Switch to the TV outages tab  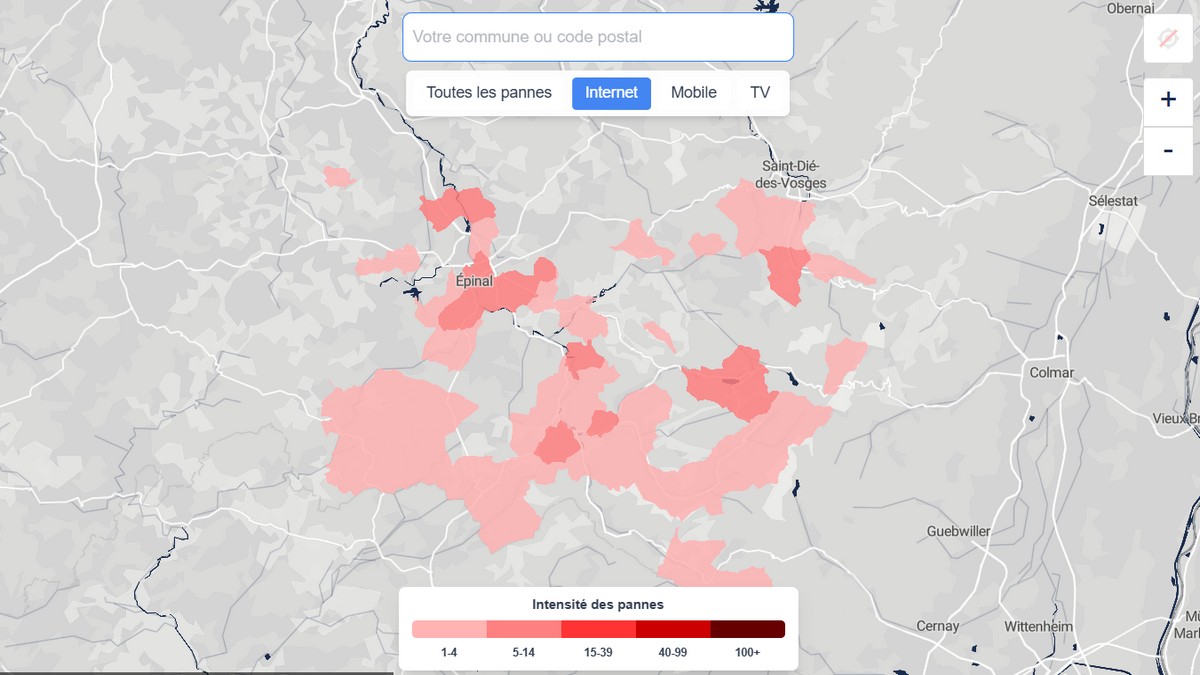760,93
